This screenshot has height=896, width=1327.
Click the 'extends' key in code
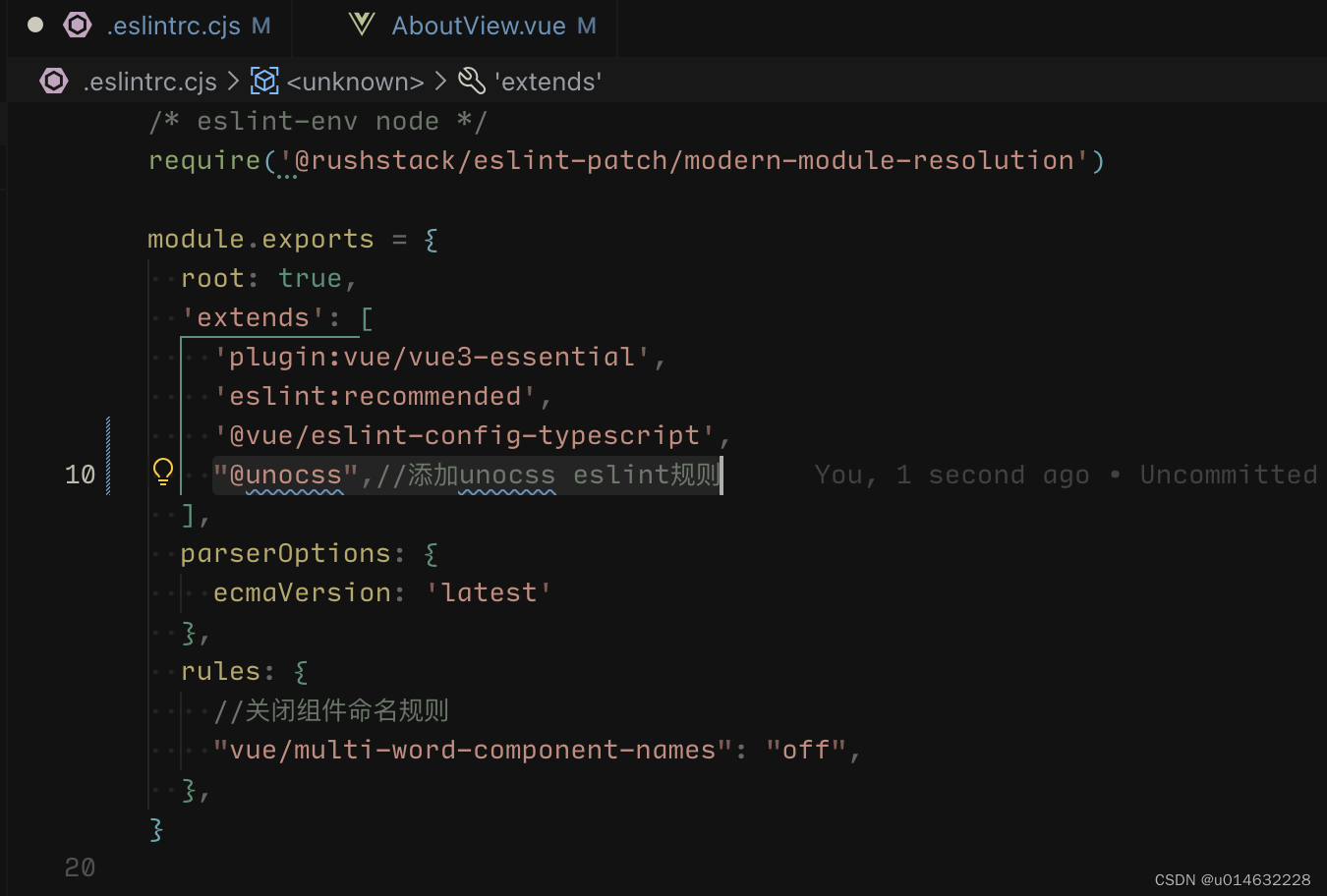pyautogui.click(x=254, y=317)
